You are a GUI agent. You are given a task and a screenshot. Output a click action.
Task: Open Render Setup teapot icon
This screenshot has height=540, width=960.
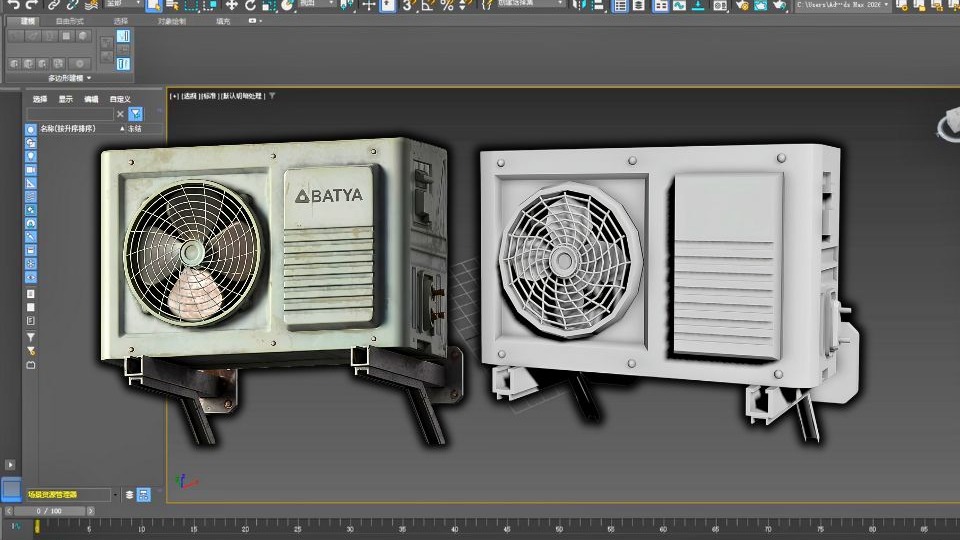pyautogui.click(x=741, y=5)
